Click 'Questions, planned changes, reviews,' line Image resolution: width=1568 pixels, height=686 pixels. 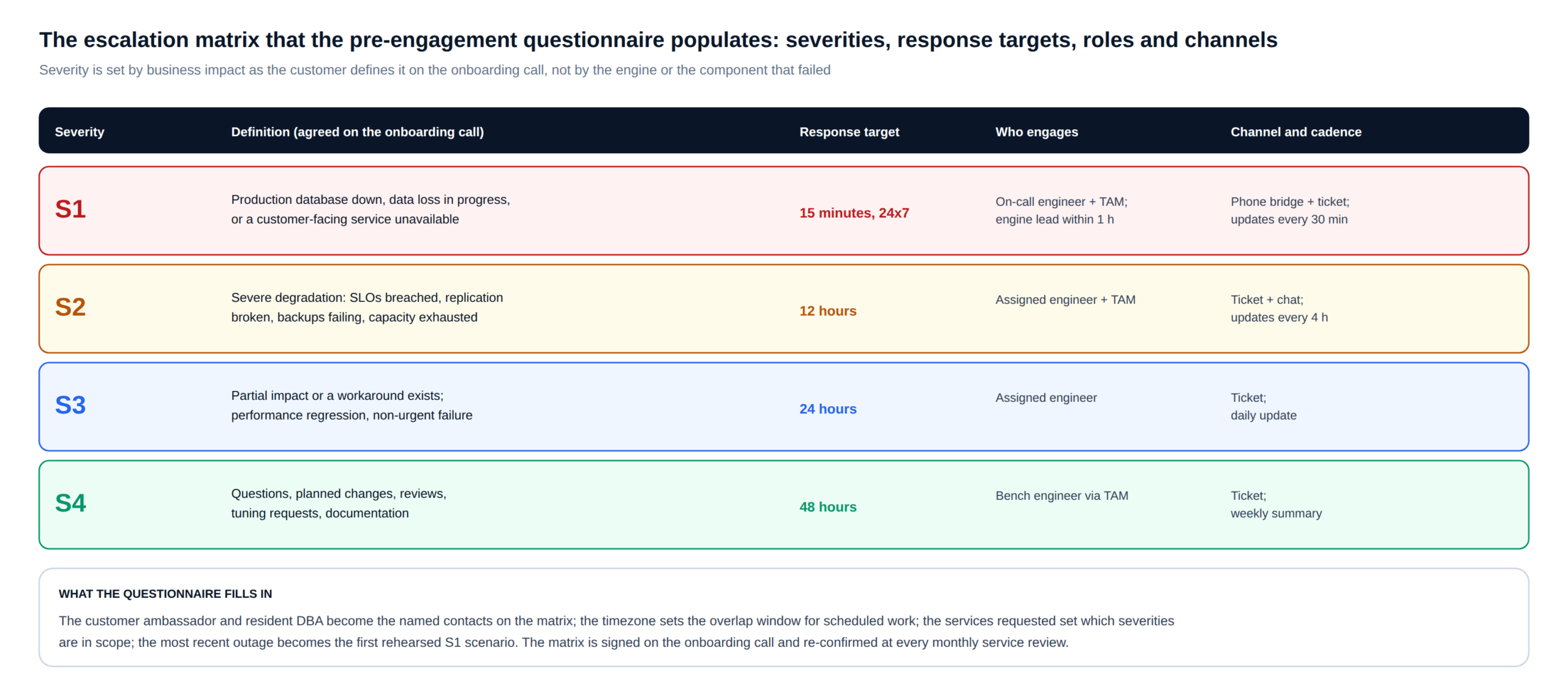[339, 494]
